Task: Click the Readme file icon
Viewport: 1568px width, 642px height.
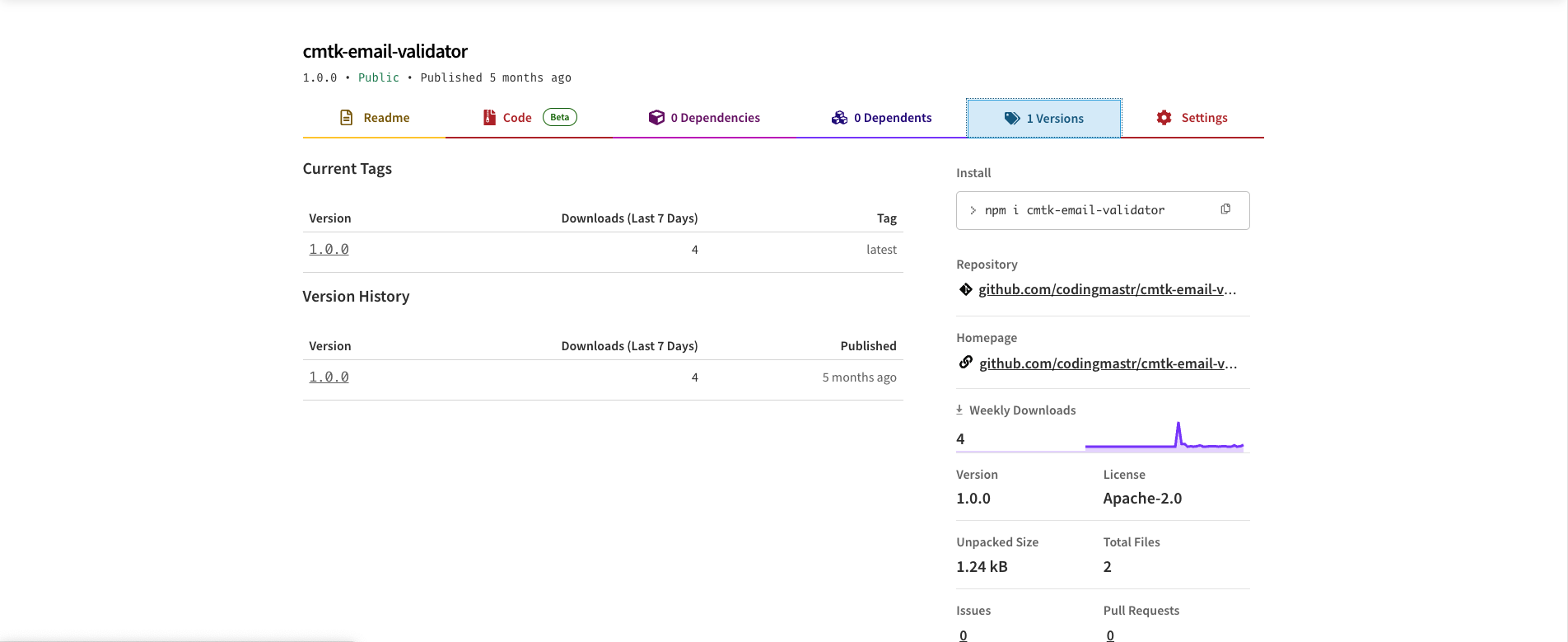Action: [x=347, y=118]
